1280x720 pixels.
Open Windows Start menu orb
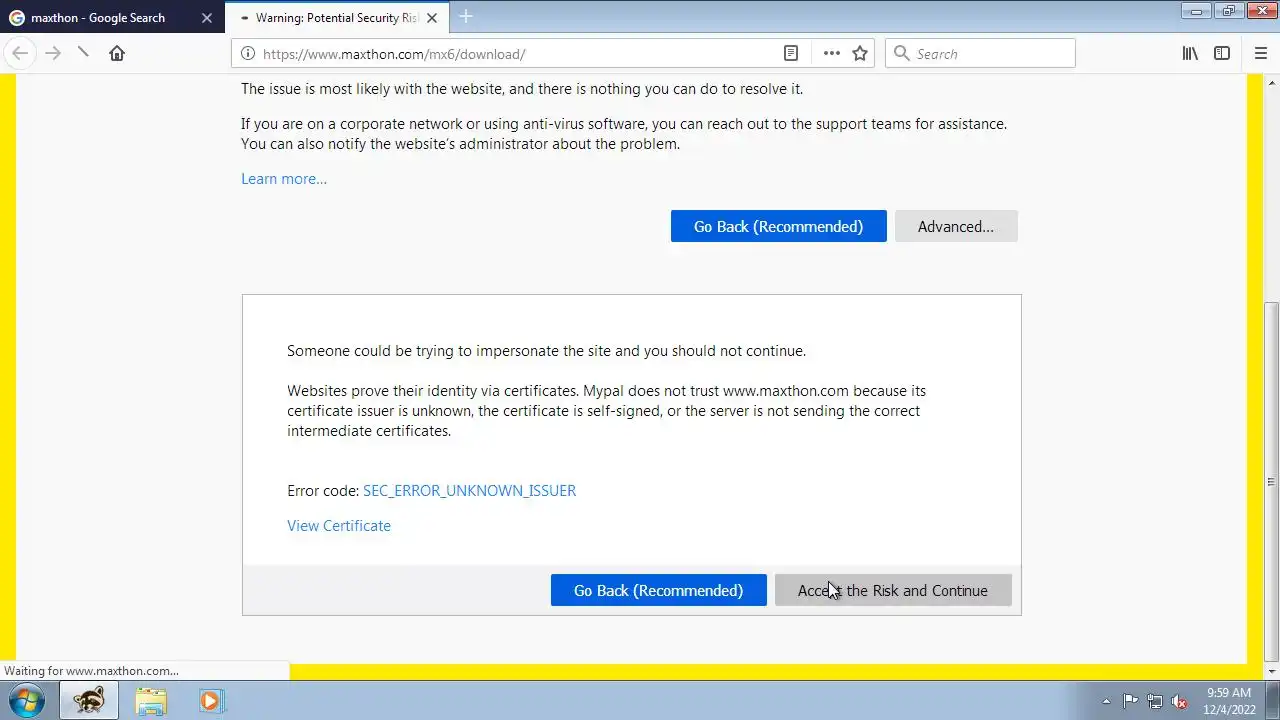tap(27, 700)
